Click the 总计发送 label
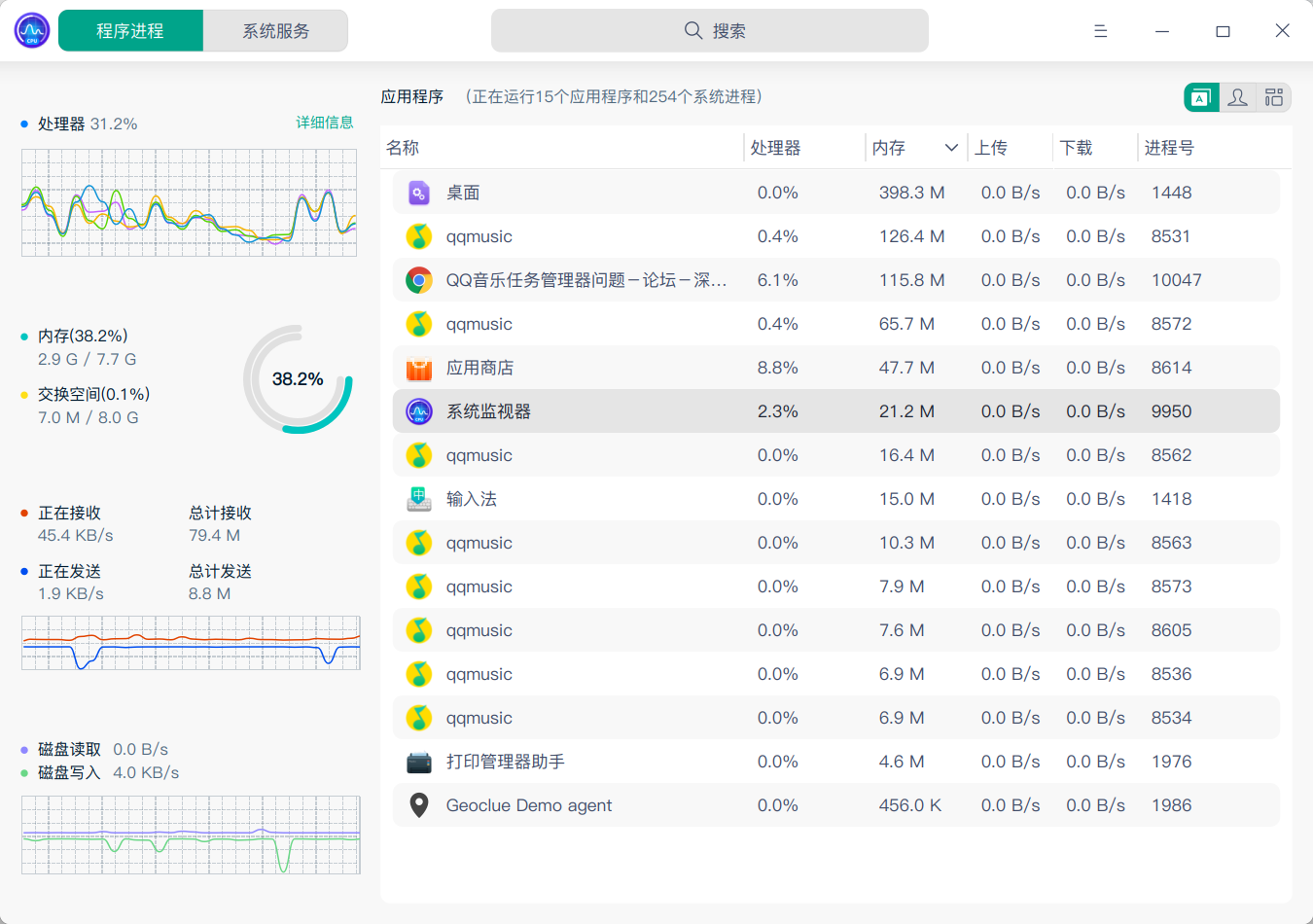This screenshot has width=1313, height=924. 220,571
